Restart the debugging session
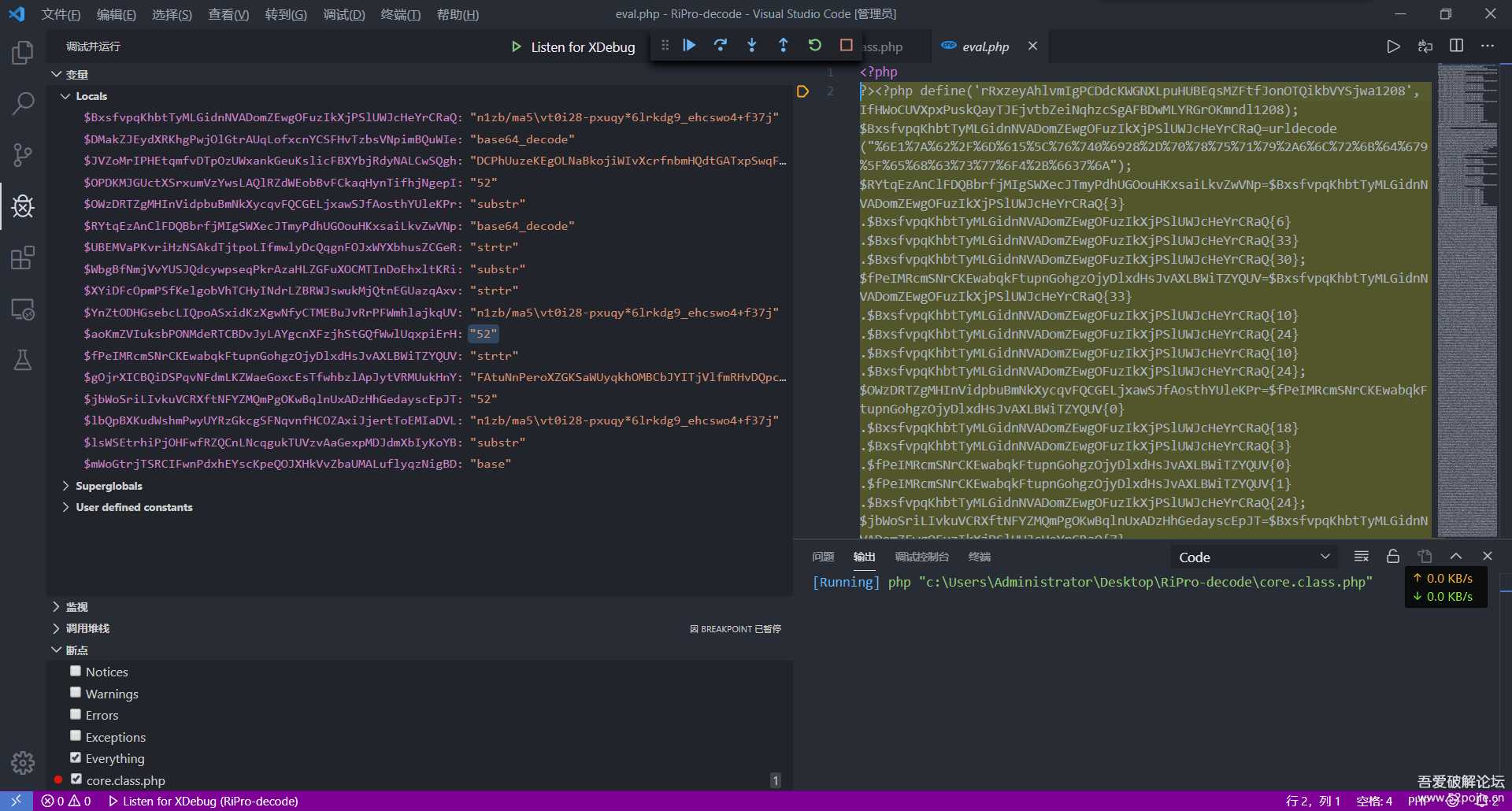 814,46
